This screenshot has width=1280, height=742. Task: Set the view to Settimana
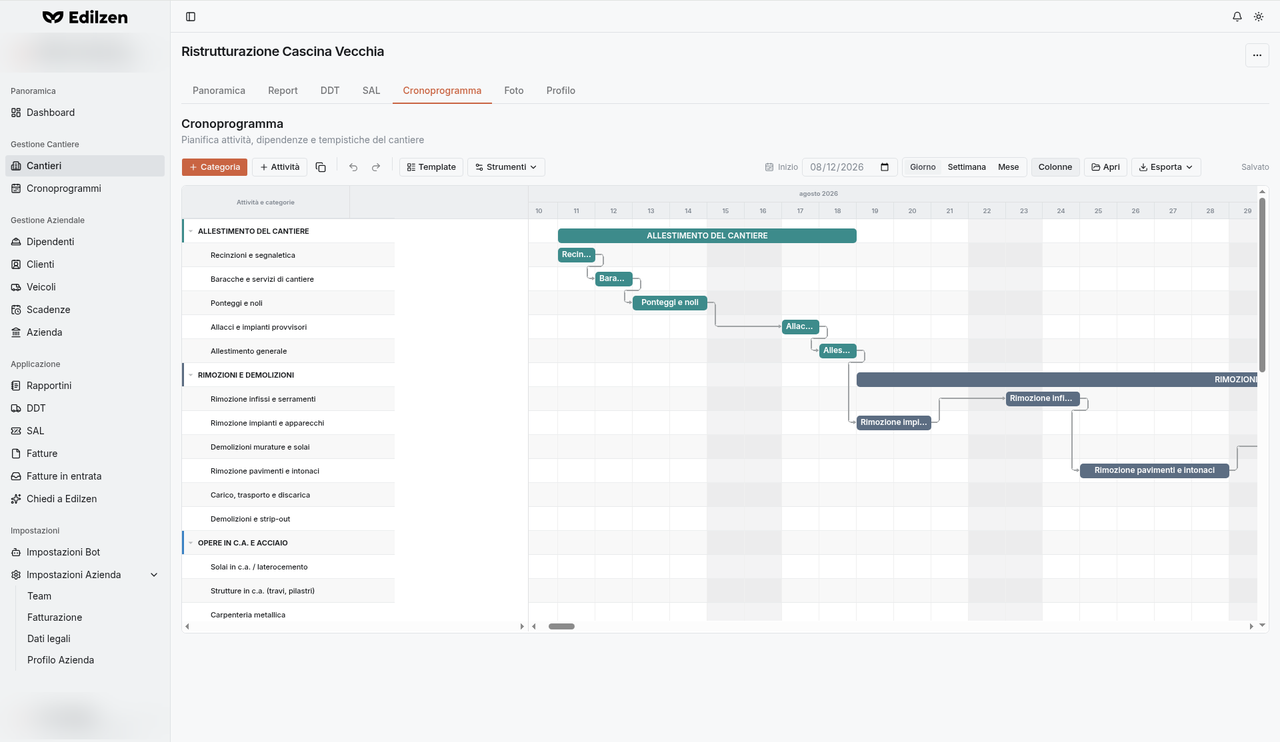pos(967,167)
